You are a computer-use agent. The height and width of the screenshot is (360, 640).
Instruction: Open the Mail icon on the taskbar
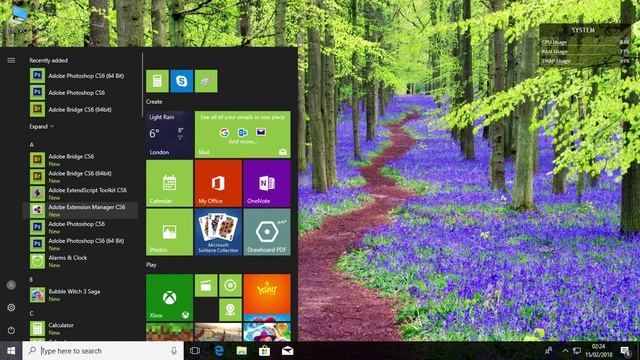287,351
